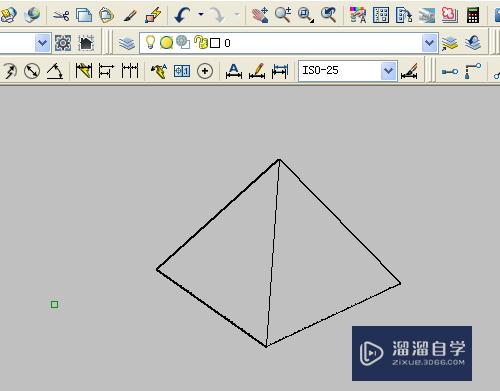Select the Jogged dimension tool

click(x=10, y=71)
